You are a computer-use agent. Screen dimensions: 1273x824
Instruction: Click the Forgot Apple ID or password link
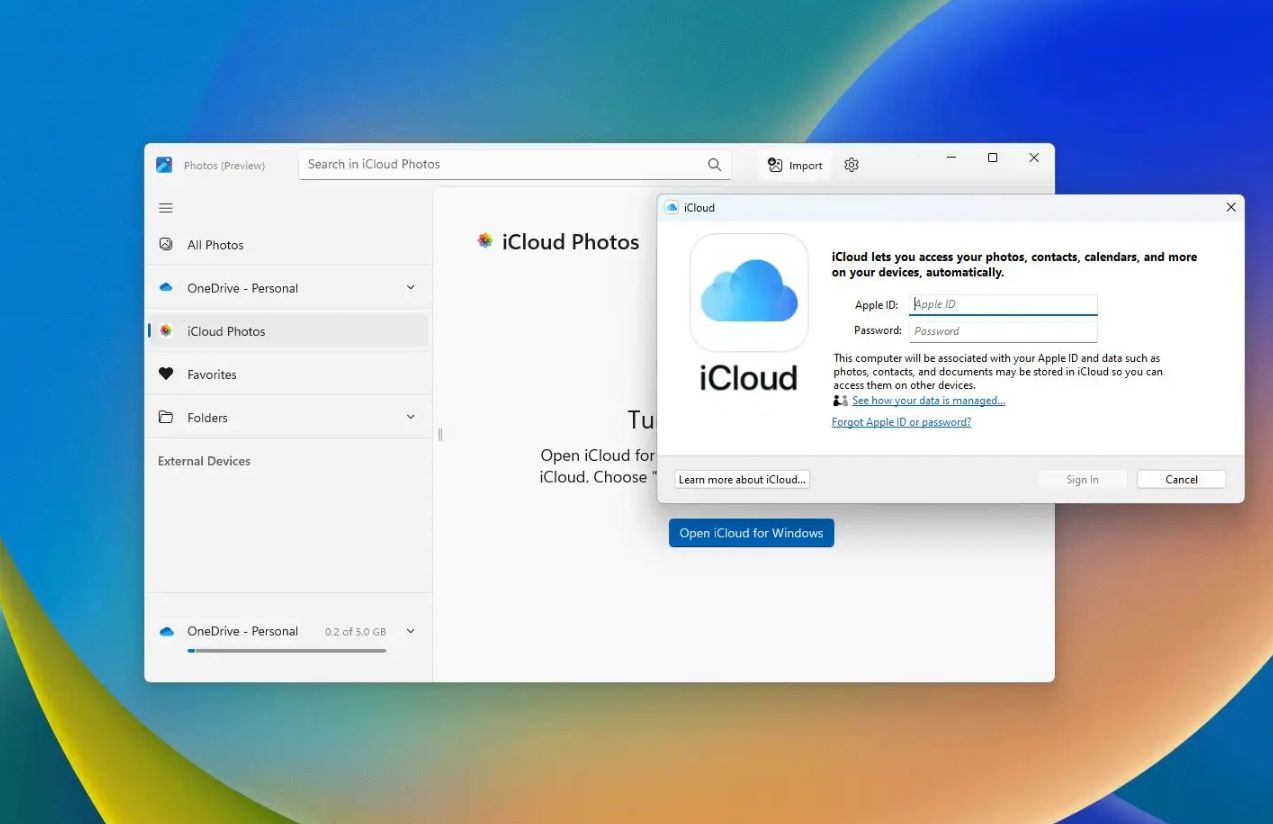(x=901, y=422)
